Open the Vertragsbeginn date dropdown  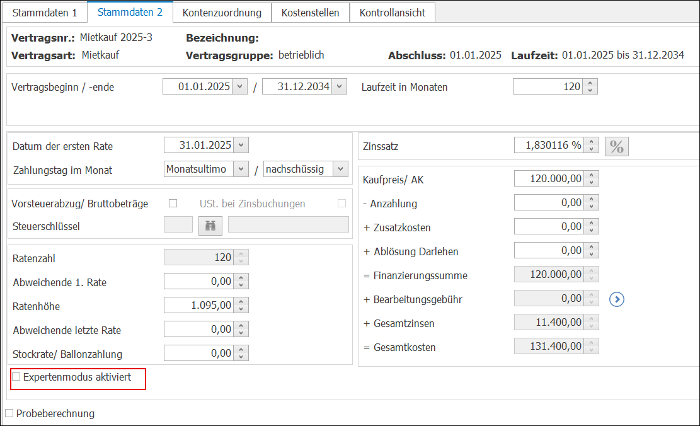click(x=240, y=87)
